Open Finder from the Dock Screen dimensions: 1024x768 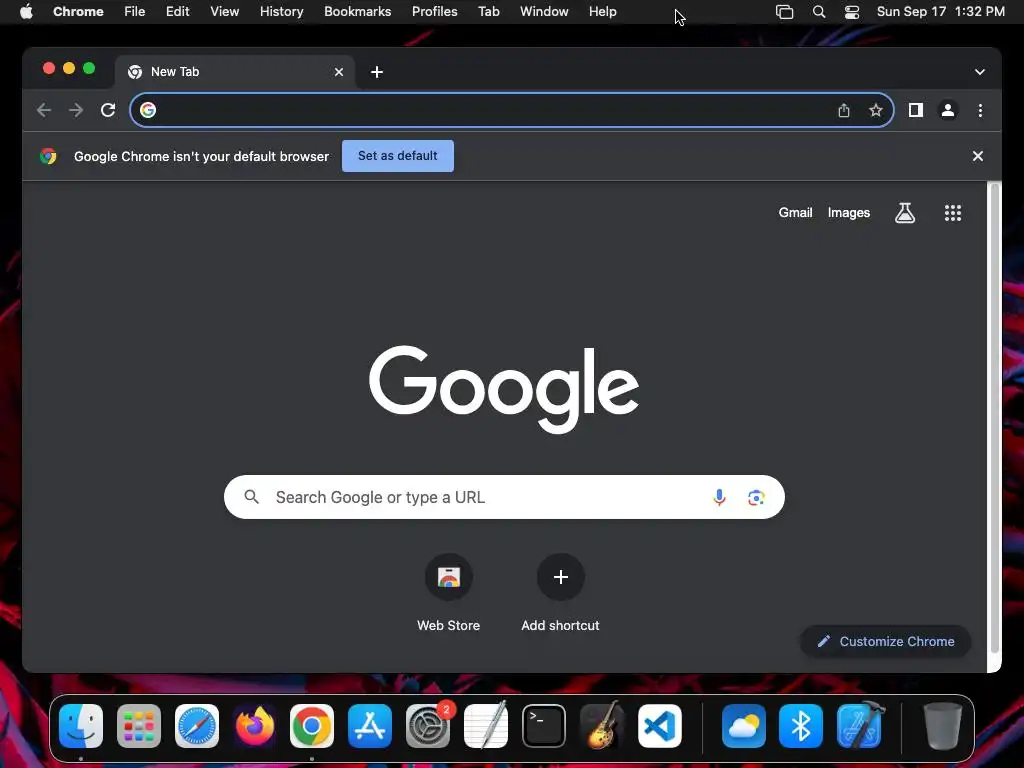(81, 726)
